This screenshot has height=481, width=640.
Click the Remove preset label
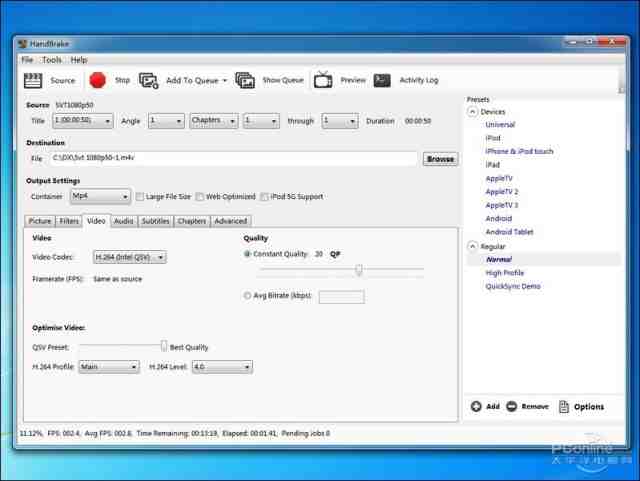point(535,407)
